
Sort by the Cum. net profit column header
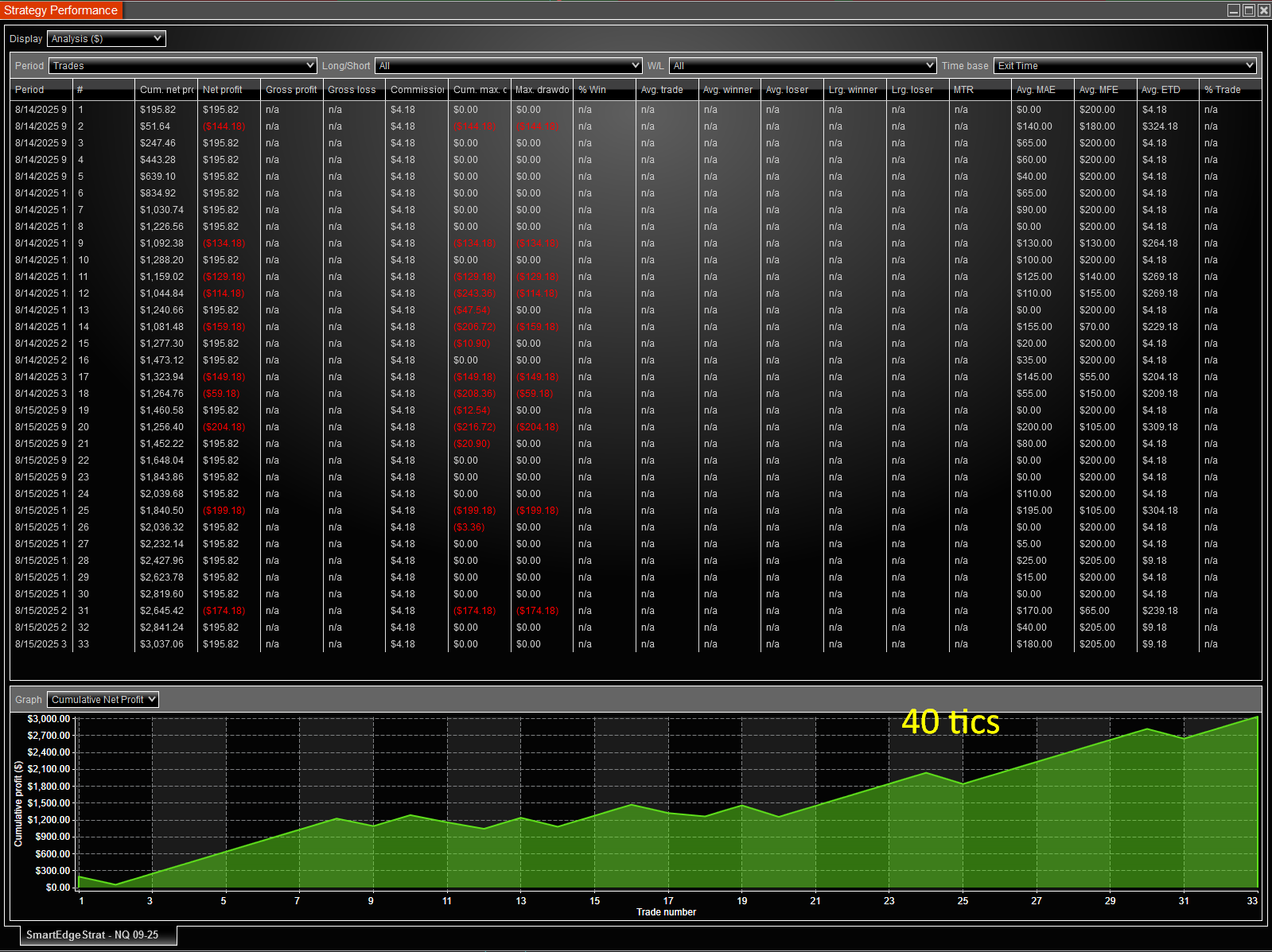click(x=165, y=90)
